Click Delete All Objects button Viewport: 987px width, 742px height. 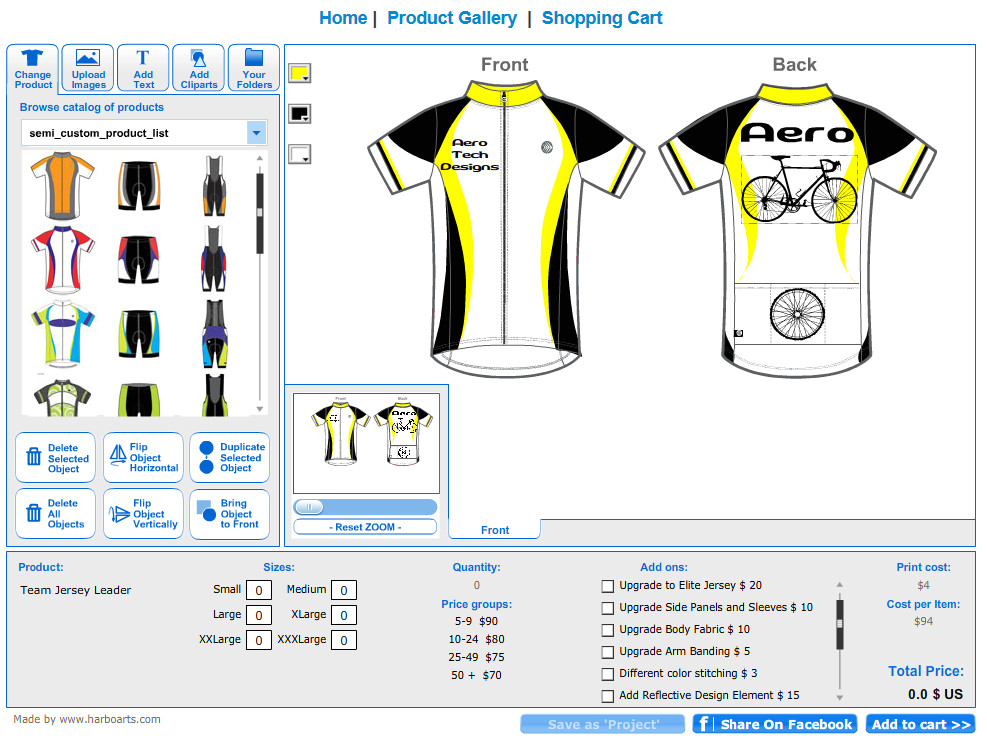click(55, 514)
